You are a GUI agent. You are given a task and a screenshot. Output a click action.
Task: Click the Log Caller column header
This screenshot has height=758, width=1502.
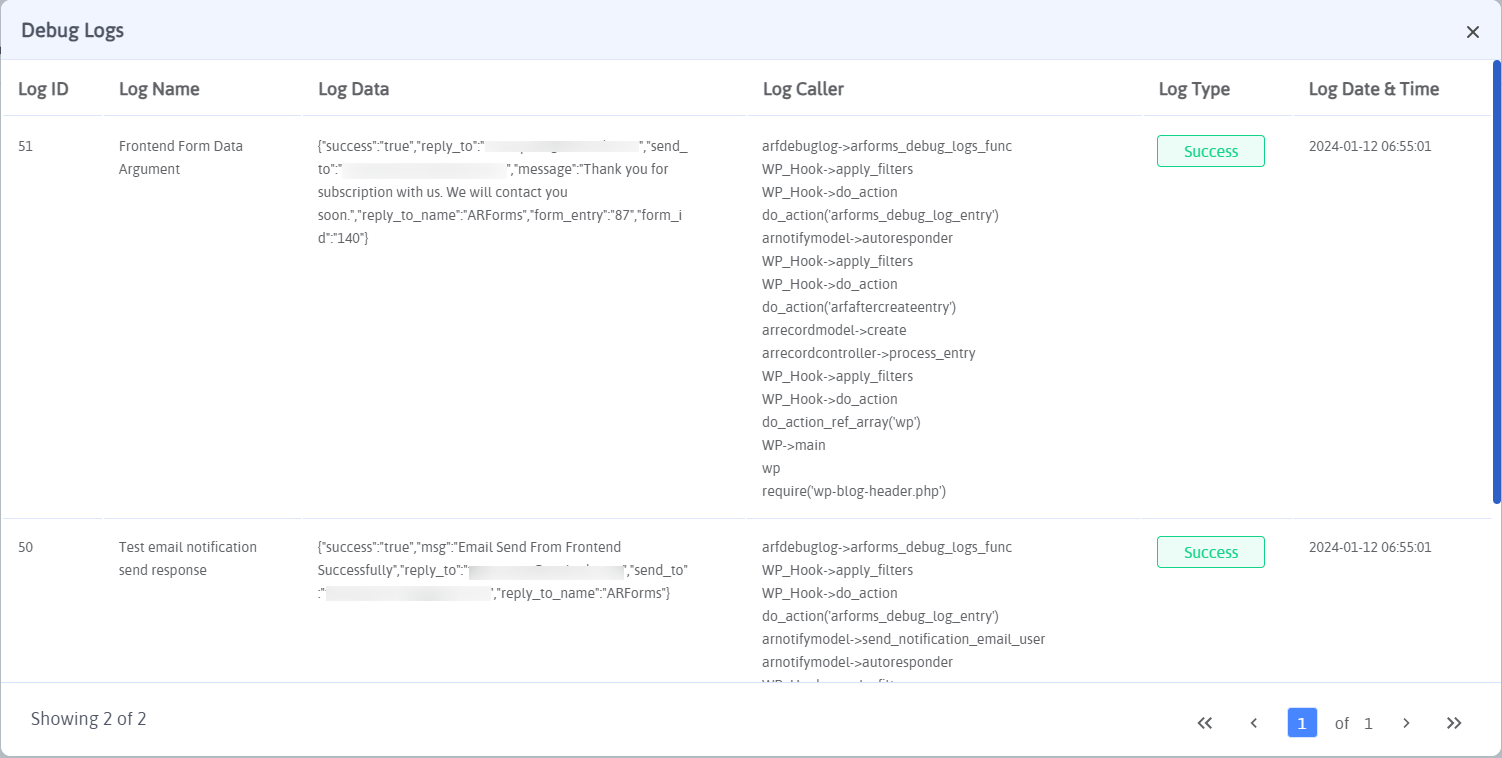pos(804,88)
